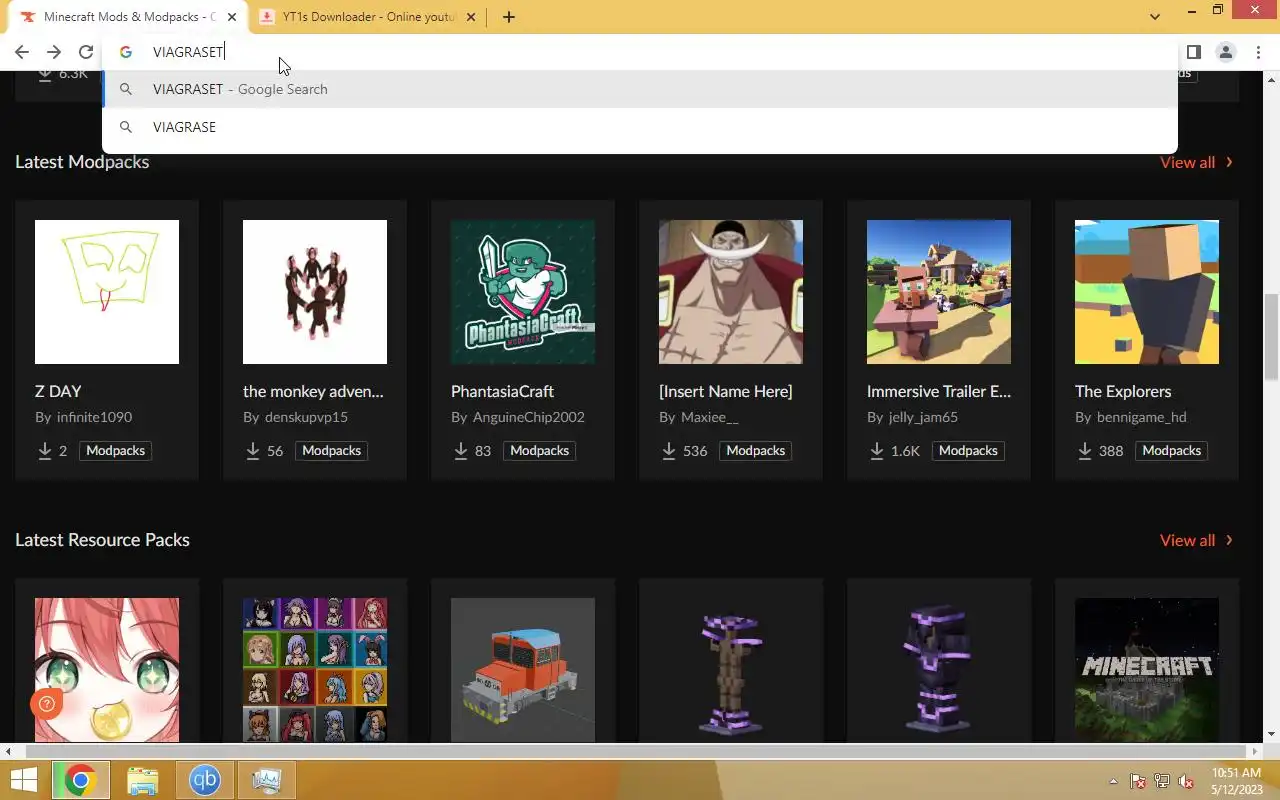Image resolution: width=1280 pixels, height=800 pixels.
Task: Click the Chrome taskbar icon
Action: click(80, 780)
